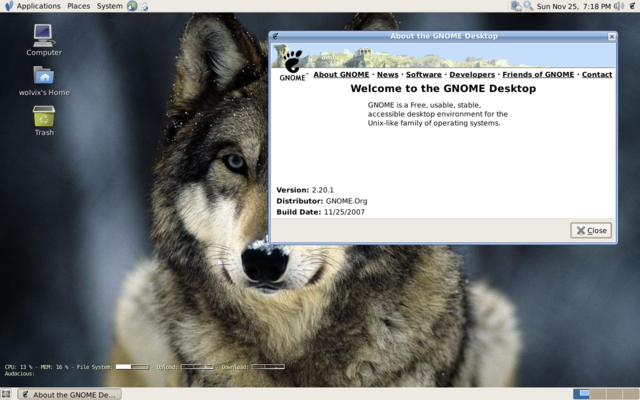Open the Developers link

pos(472,75)
